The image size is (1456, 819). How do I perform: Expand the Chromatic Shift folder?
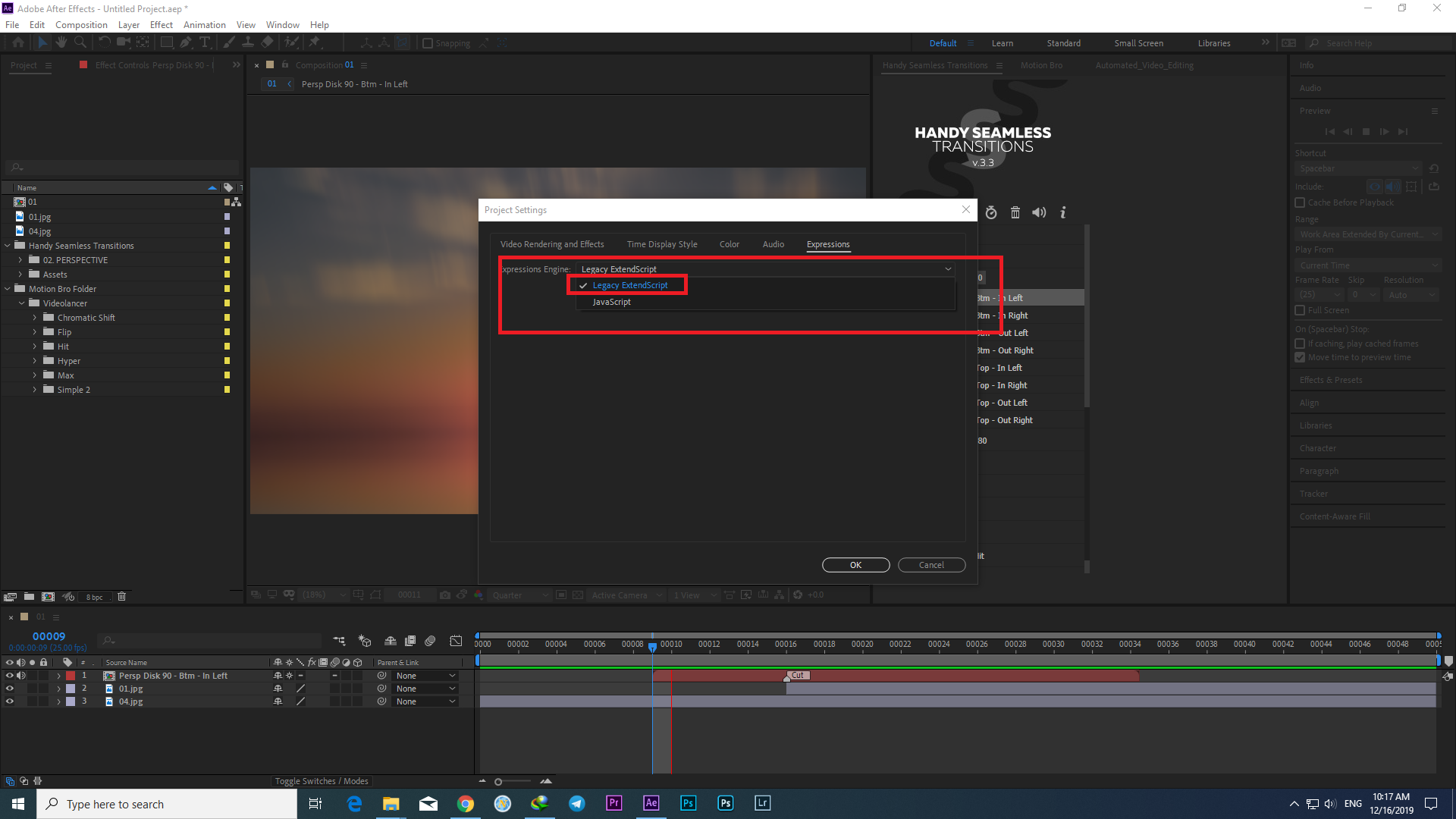point(35,318)
